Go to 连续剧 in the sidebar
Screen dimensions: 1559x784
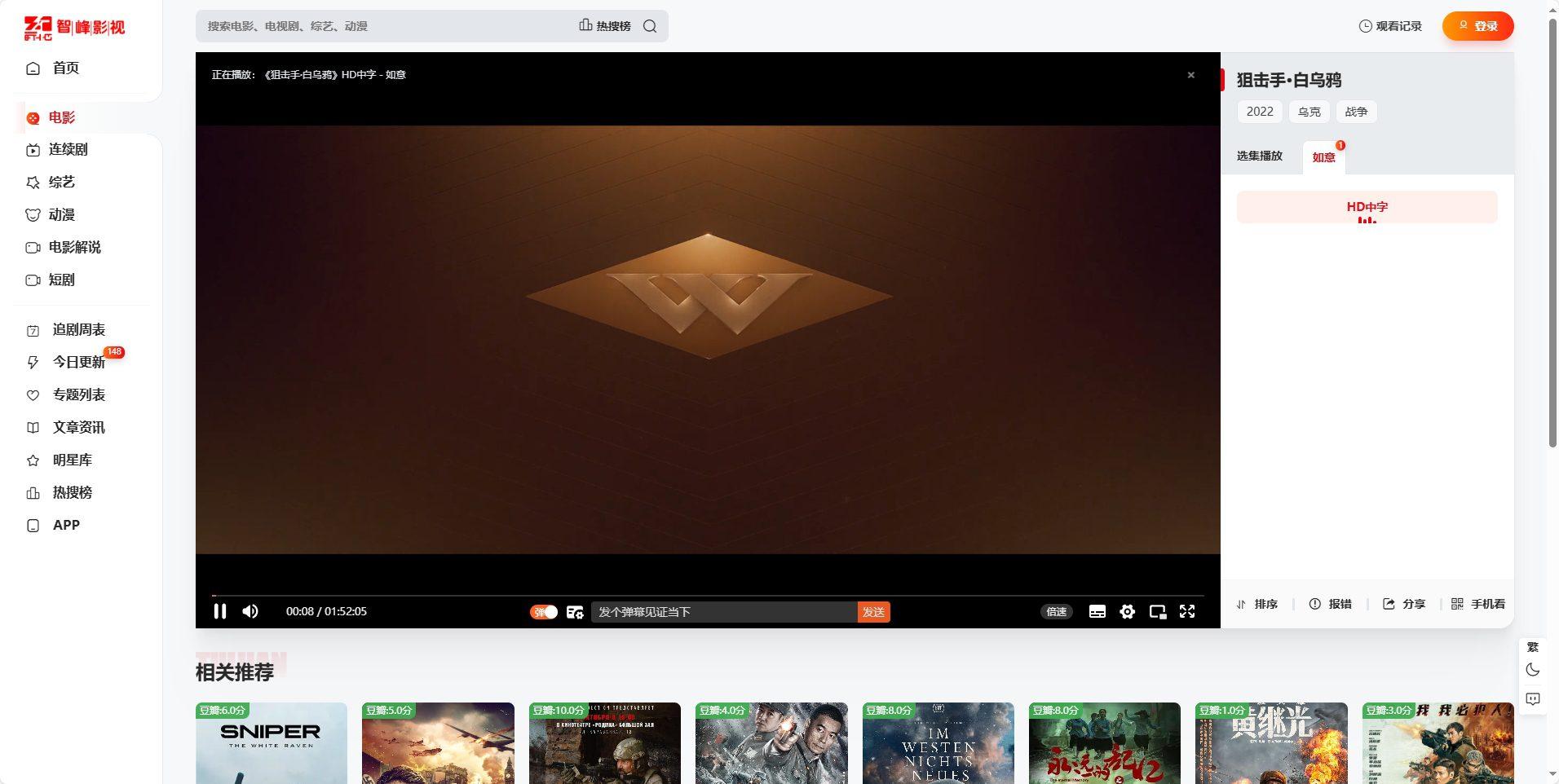[68, 149]
